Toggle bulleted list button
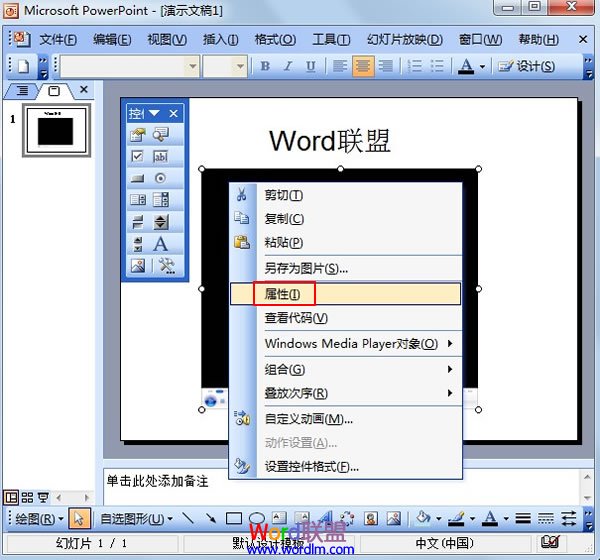 437,66
